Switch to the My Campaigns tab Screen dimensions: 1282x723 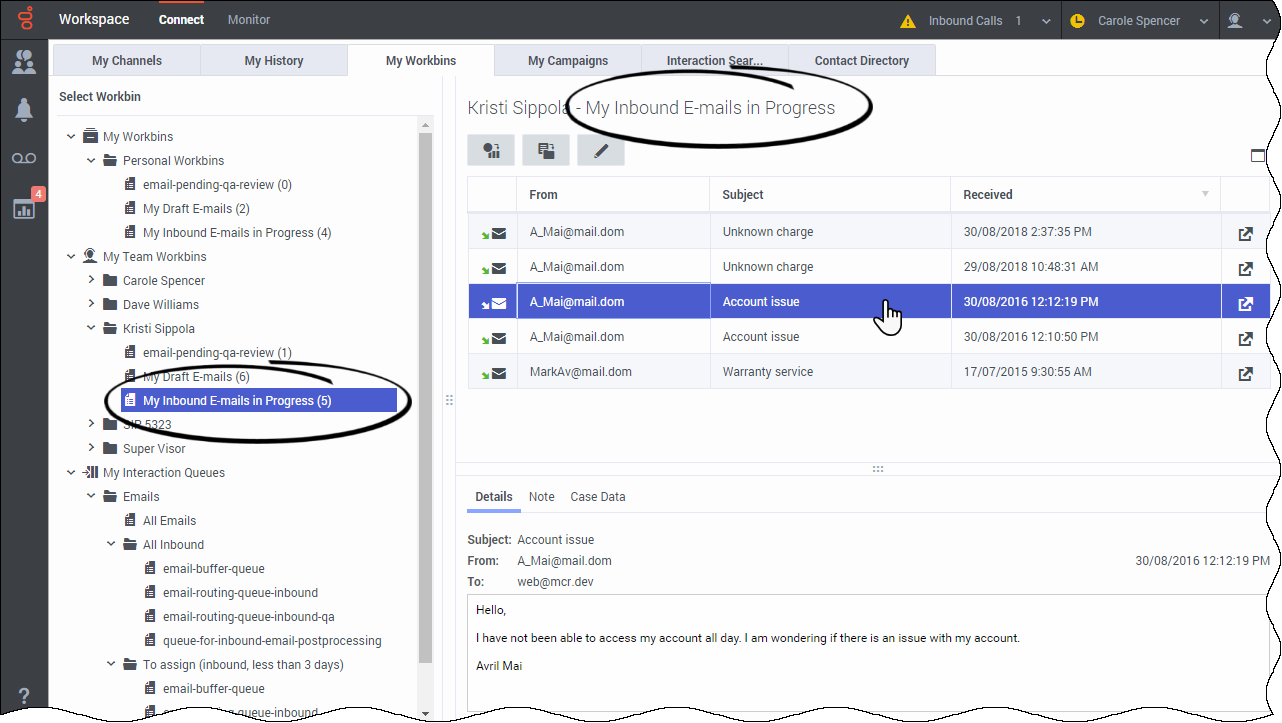pos(568,61)
